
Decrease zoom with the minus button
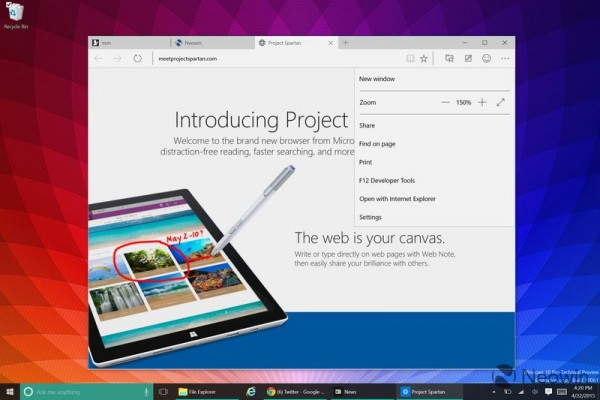click(x=445, y=102)
